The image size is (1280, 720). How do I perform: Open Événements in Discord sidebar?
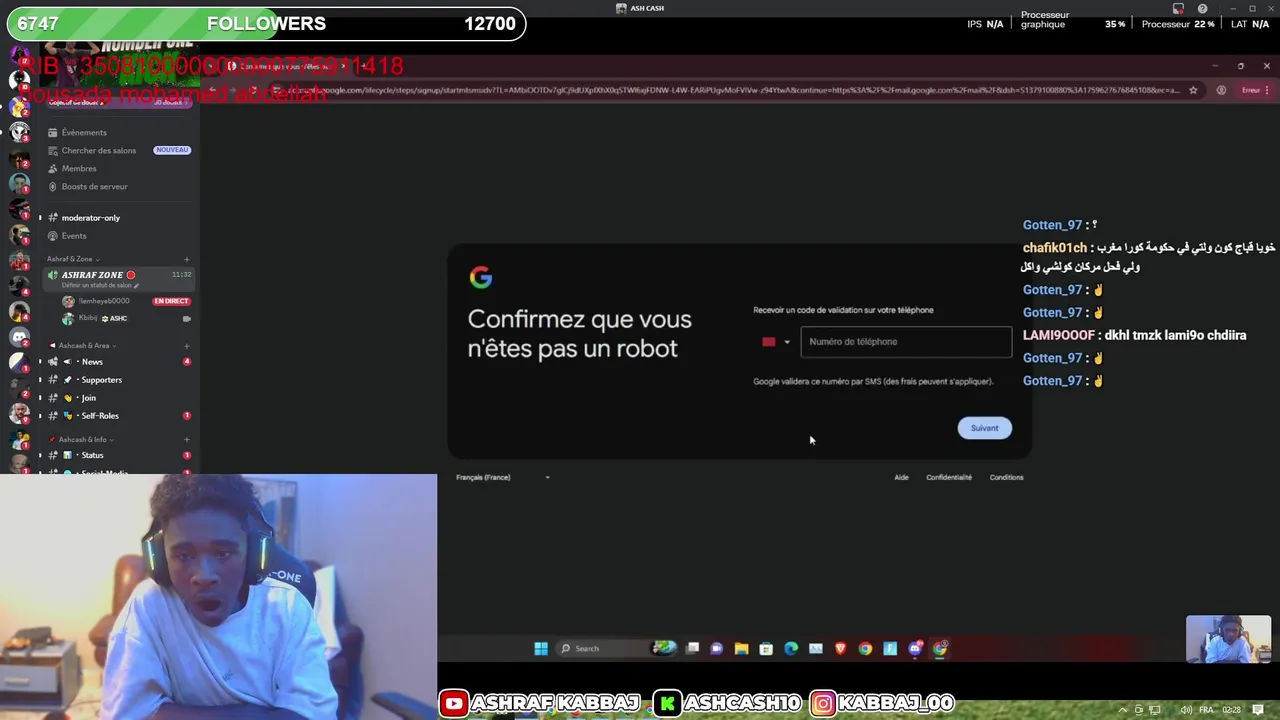84,132
